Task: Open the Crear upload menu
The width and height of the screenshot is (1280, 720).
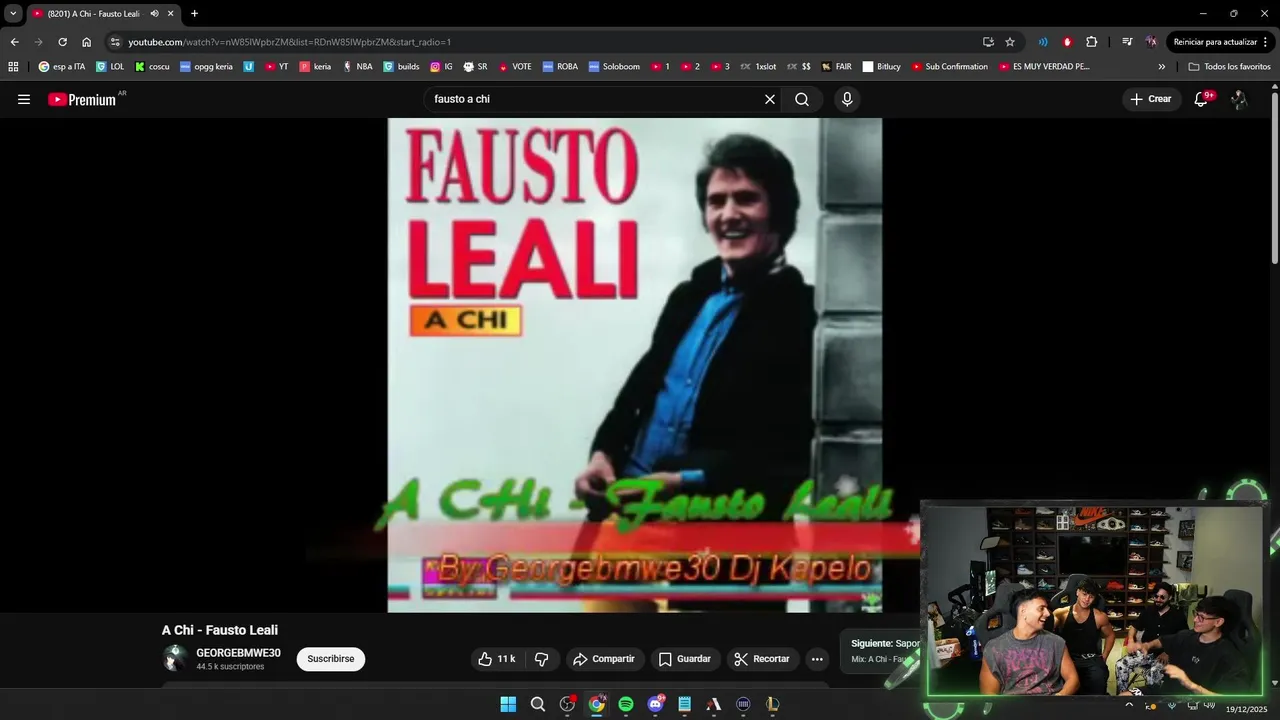Action: [1151, 99]
